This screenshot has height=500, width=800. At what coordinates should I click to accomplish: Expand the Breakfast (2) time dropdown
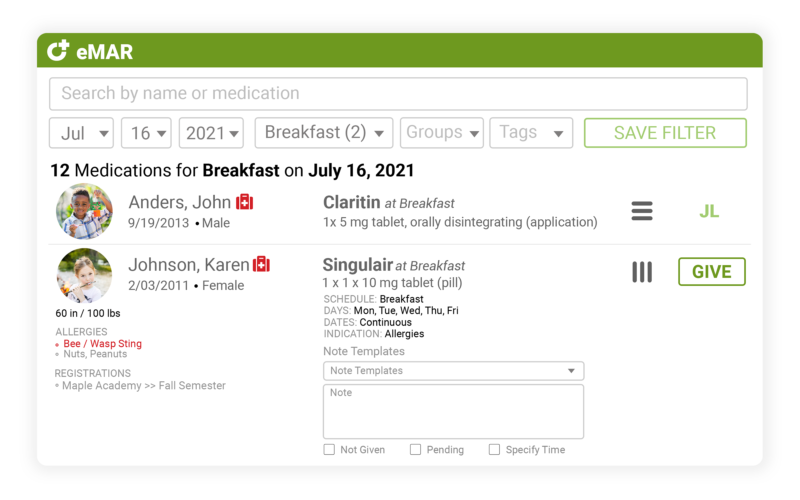point(324,133)
